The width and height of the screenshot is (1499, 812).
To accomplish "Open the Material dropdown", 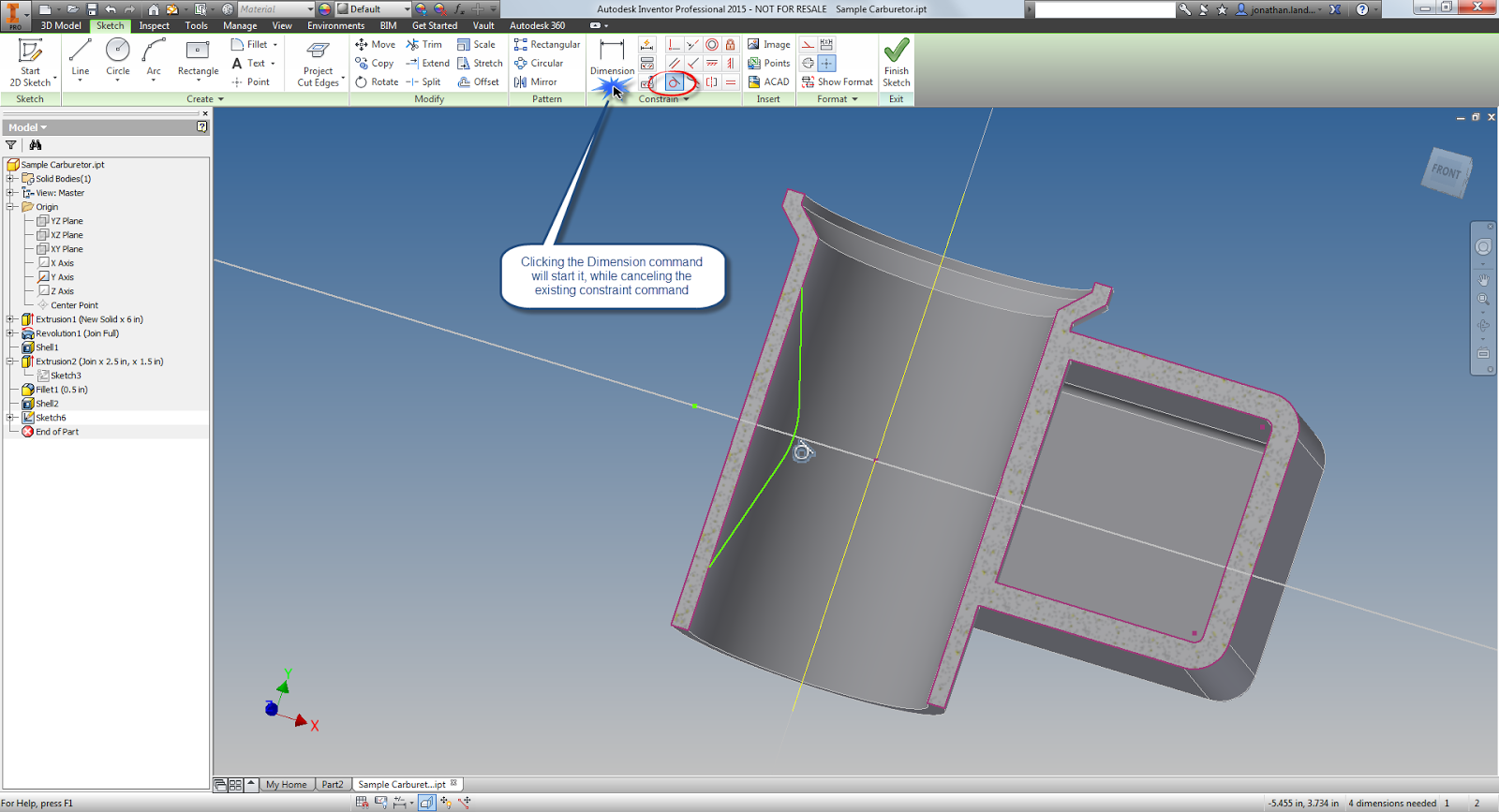I will [277, 9].
